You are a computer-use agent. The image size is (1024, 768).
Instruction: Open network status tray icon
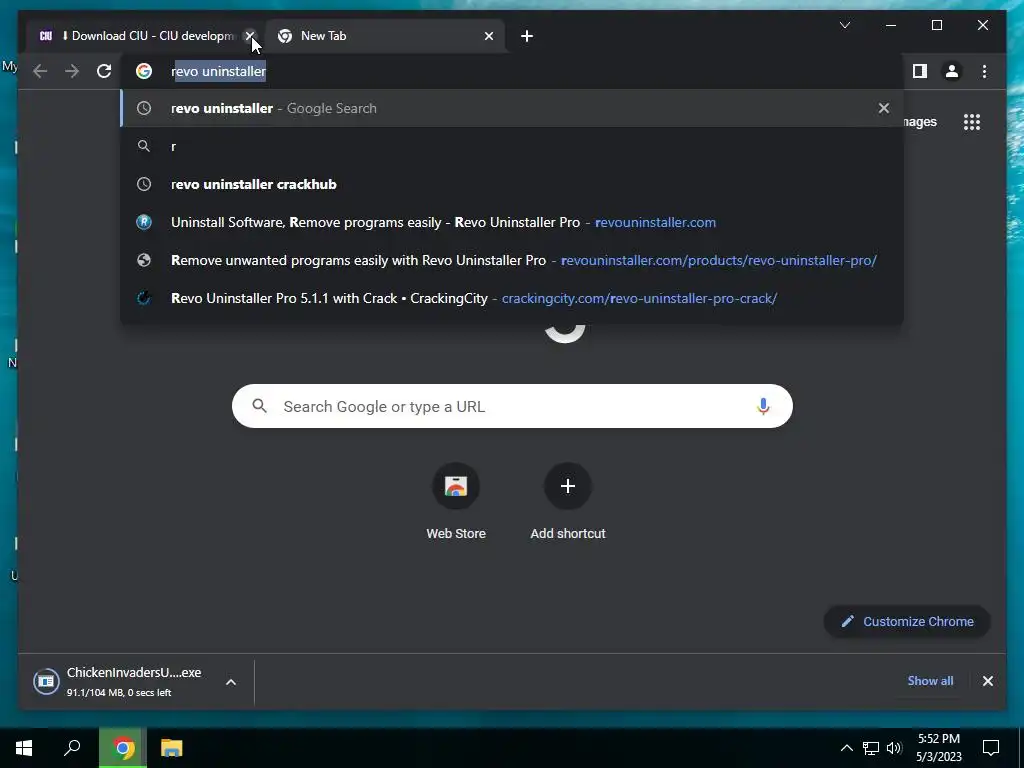click(x=871, y=748)
